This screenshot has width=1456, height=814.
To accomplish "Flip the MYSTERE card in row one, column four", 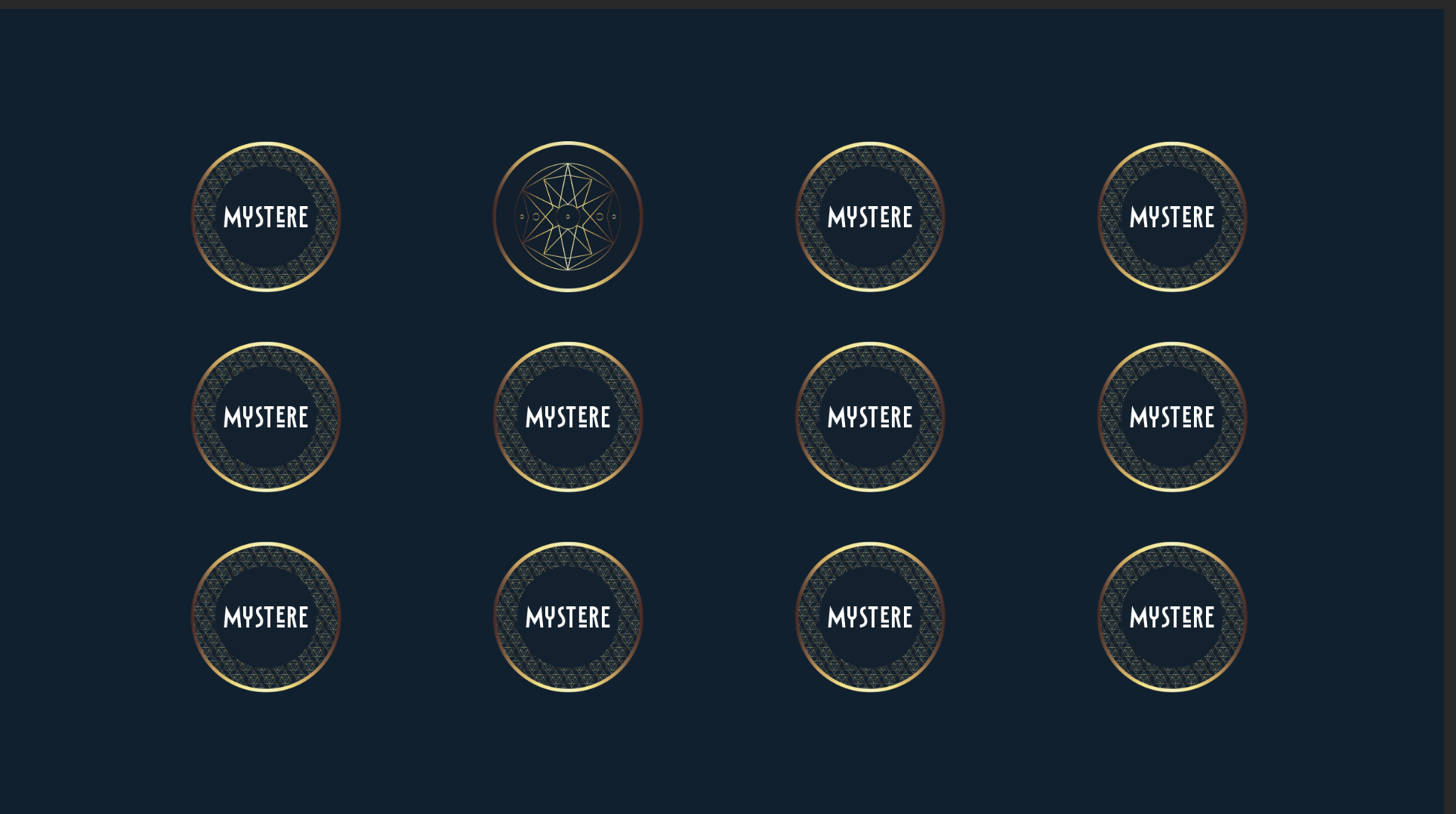I will pyautogui.click(x=1172, y=217).
